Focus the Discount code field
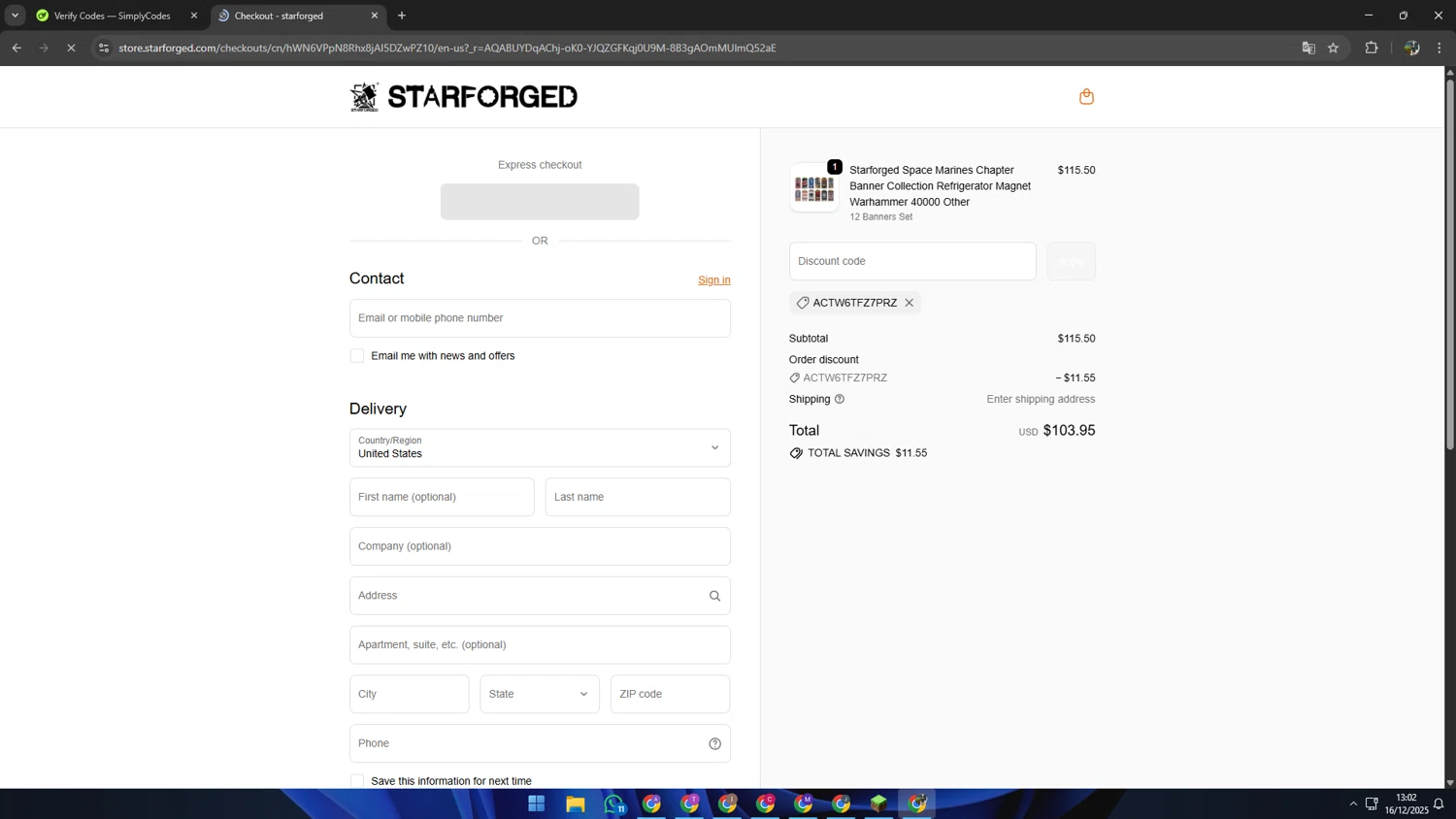Screen dimensions: 1456x819 [x=912, y=262]
